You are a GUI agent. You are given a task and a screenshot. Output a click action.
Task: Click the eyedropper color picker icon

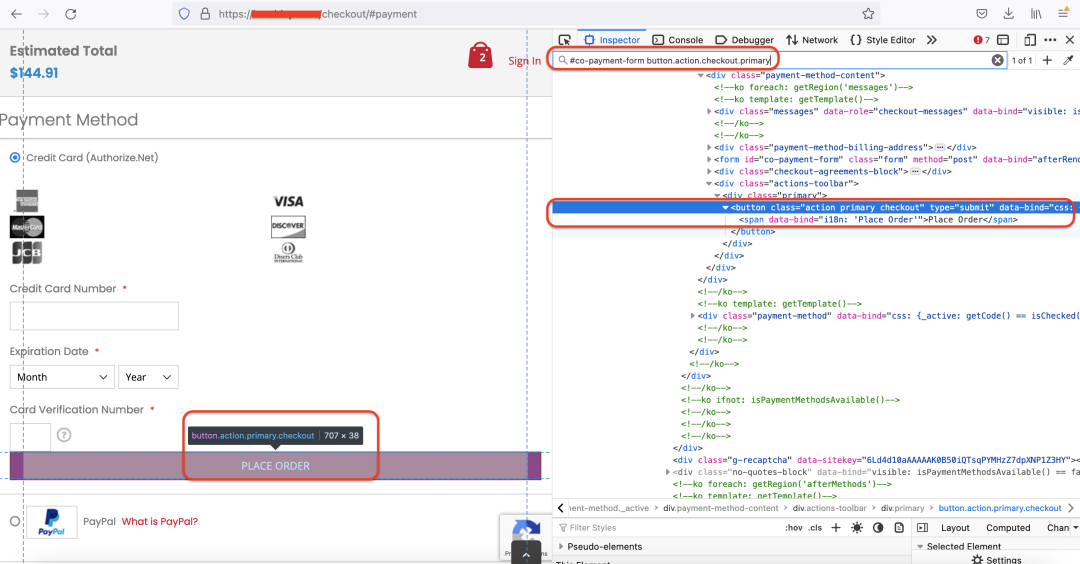point(1068,61)
